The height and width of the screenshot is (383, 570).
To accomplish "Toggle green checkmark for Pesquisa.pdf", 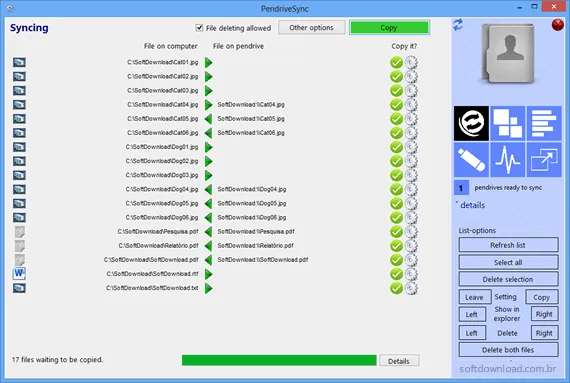I will click(396, 231).
